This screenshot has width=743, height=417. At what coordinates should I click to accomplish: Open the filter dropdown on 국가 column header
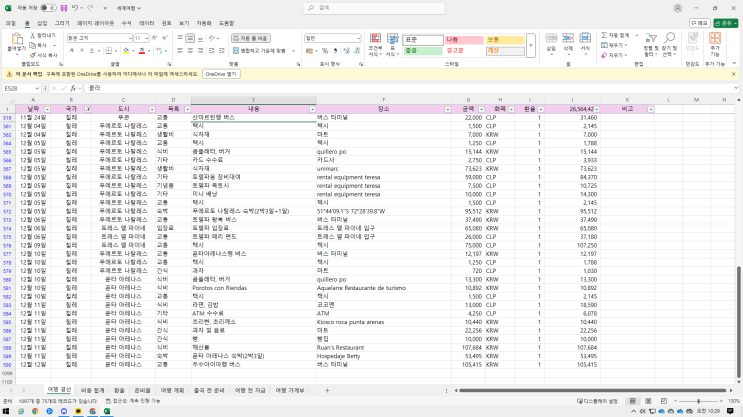click(x=88, y=109)
